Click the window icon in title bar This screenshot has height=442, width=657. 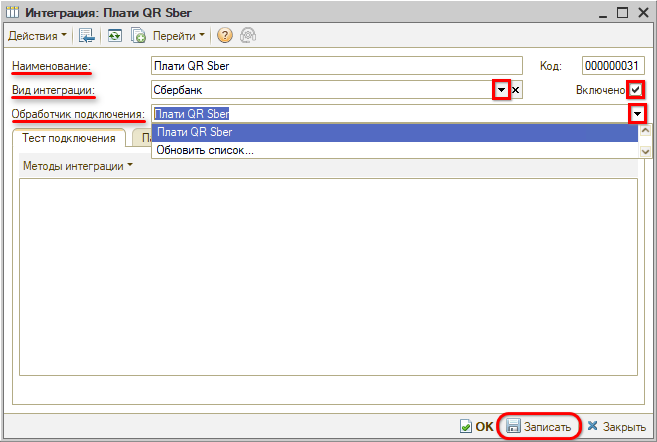click(x=13, y=13)
